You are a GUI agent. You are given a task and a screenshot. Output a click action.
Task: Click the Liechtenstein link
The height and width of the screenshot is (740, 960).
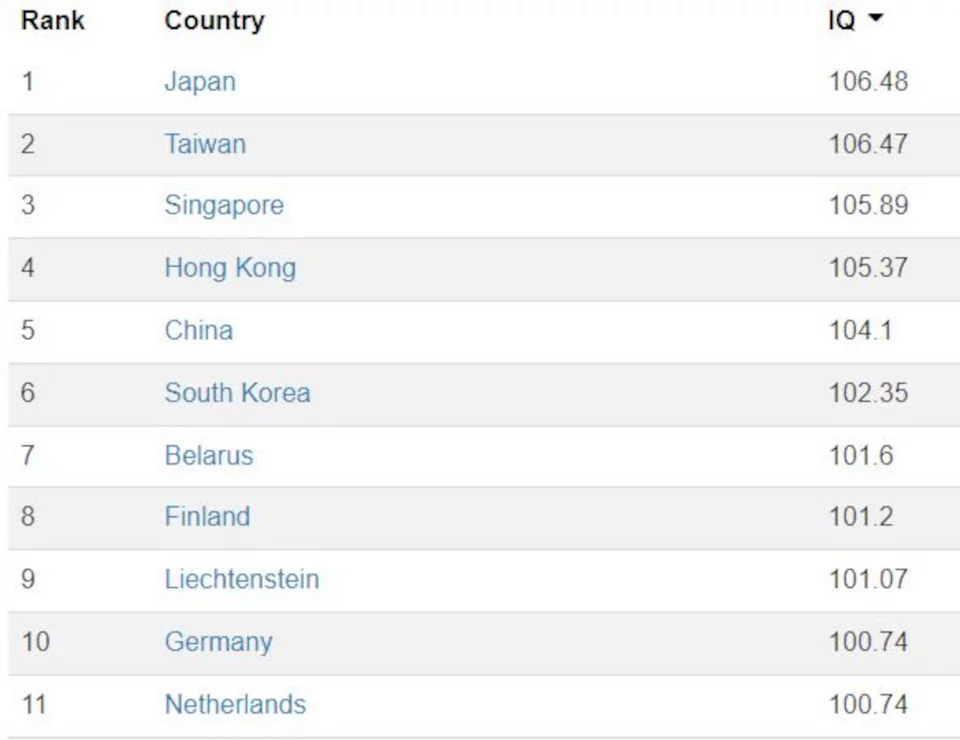pyautogui.click(x=242, y=579)
